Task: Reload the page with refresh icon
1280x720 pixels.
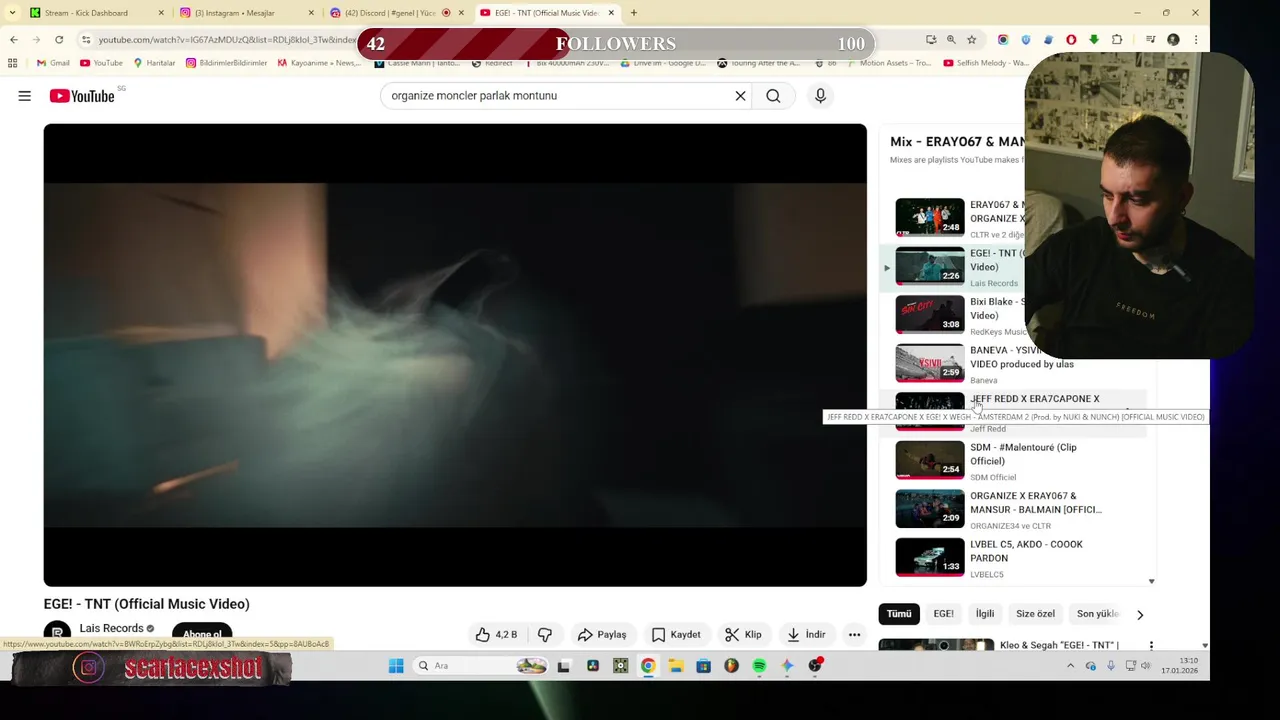Action: point(59,39)
